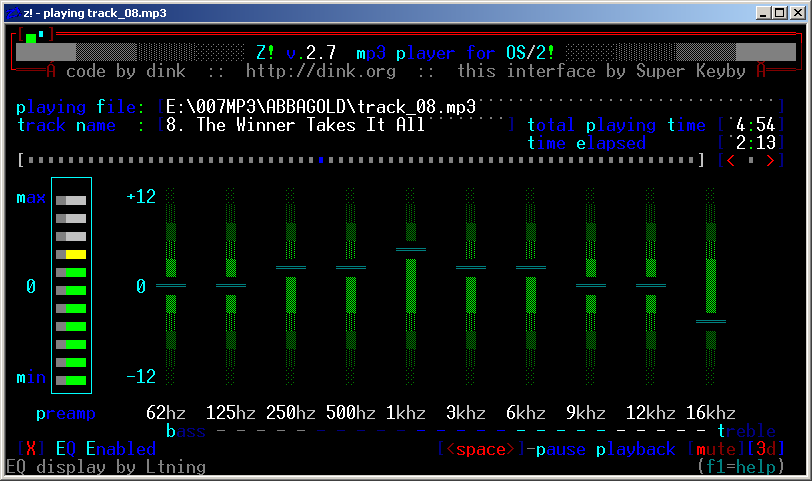
Task: Click the http://dink.org URL text
Action: (321, 71)
